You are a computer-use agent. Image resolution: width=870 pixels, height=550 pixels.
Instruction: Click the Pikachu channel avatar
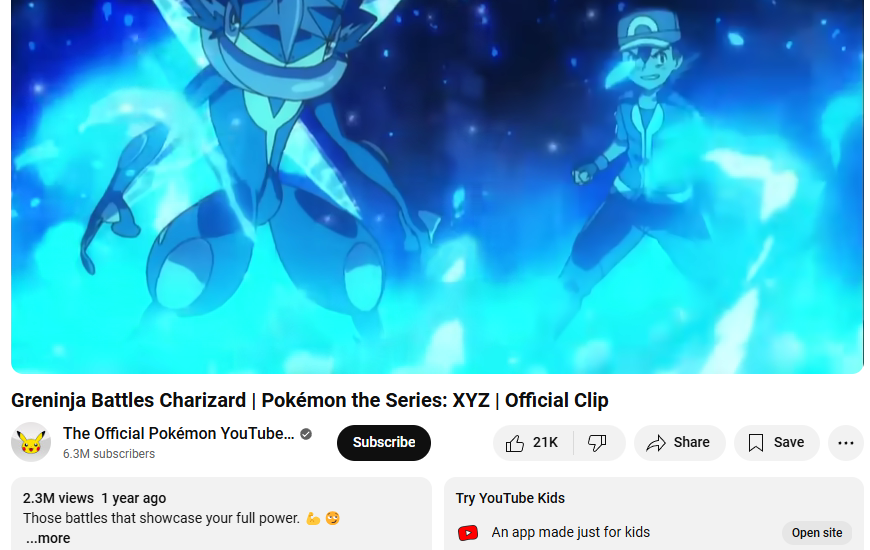tap(31, 442)
